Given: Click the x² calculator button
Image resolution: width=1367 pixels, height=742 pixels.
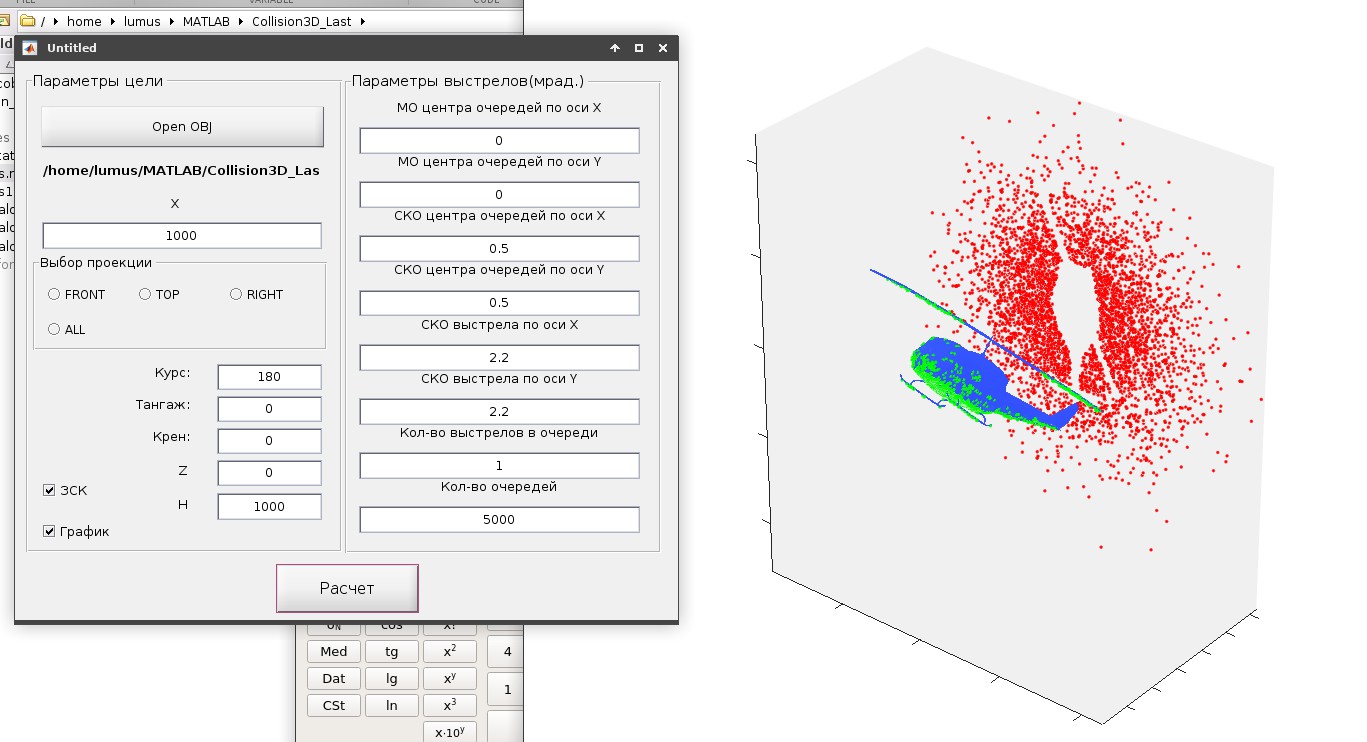Looking at the screenshot, I should pyautogui.click(x=450, y=652).
